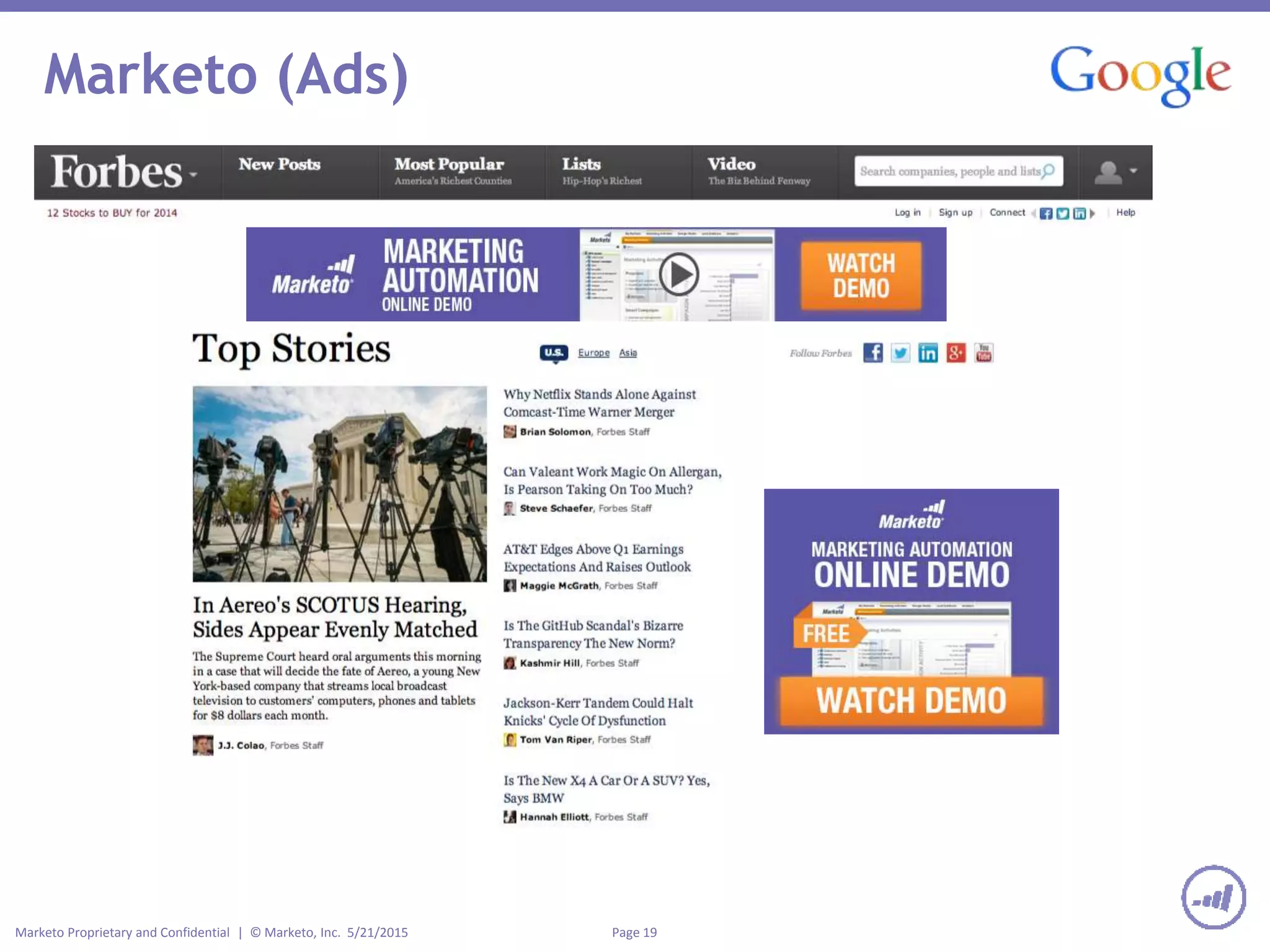This screenshot has width=1270, height=952.
Task: Open the 12 Stocks to BUY for 2014 link
Action: (x=112, y=213)
